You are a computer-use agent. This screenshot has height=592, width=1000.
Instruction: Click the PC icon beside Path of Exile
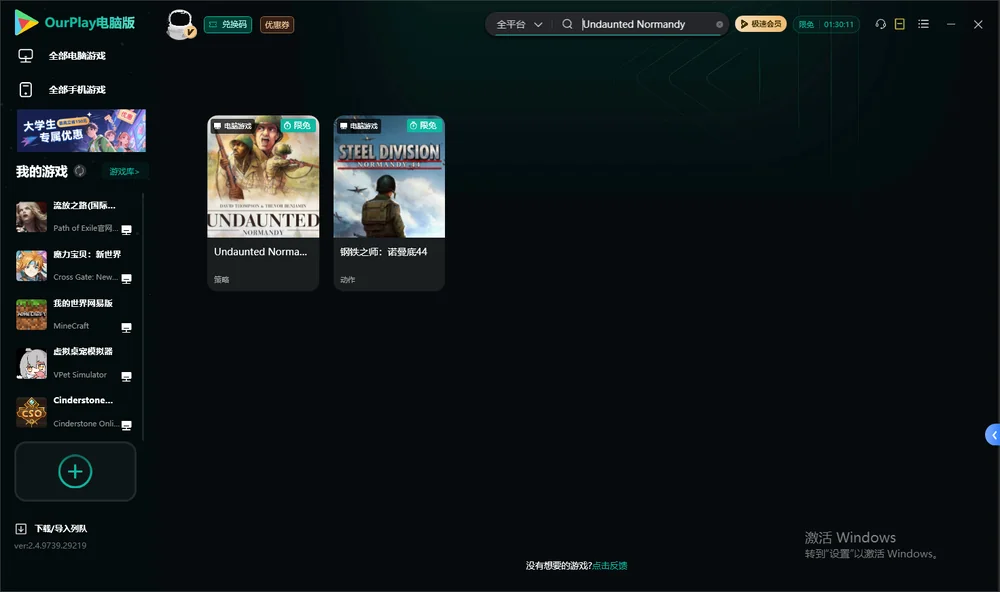126,230
